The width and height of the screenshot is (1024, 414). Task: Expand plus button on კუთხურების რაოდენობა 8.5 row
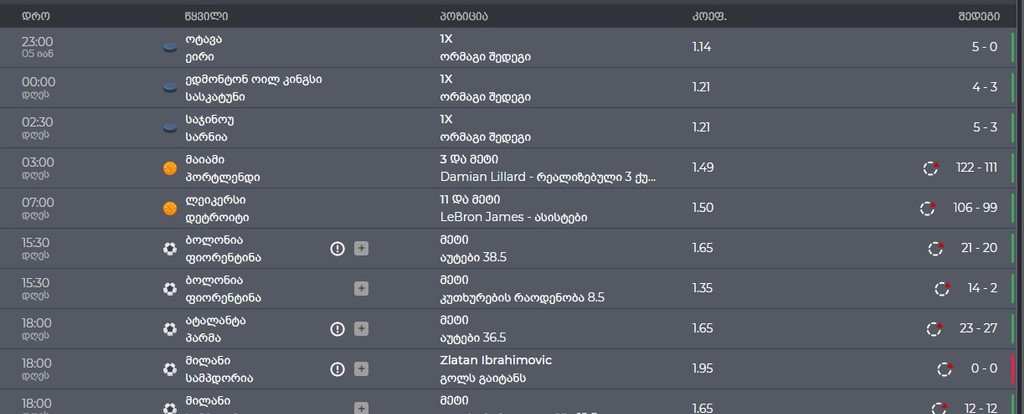point(361,288)
